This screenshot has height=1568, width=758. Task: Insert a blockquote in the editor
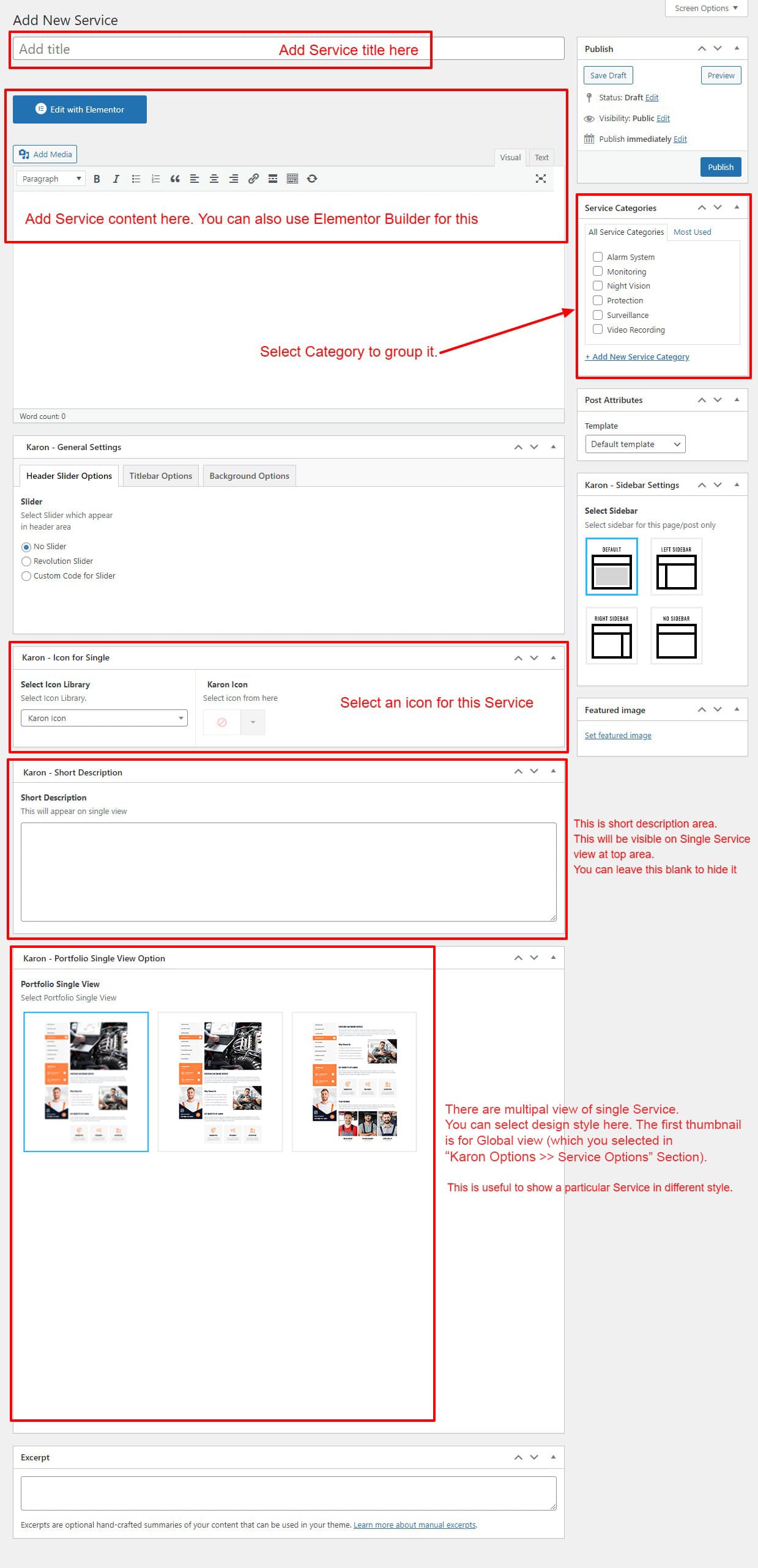point(175,179)
